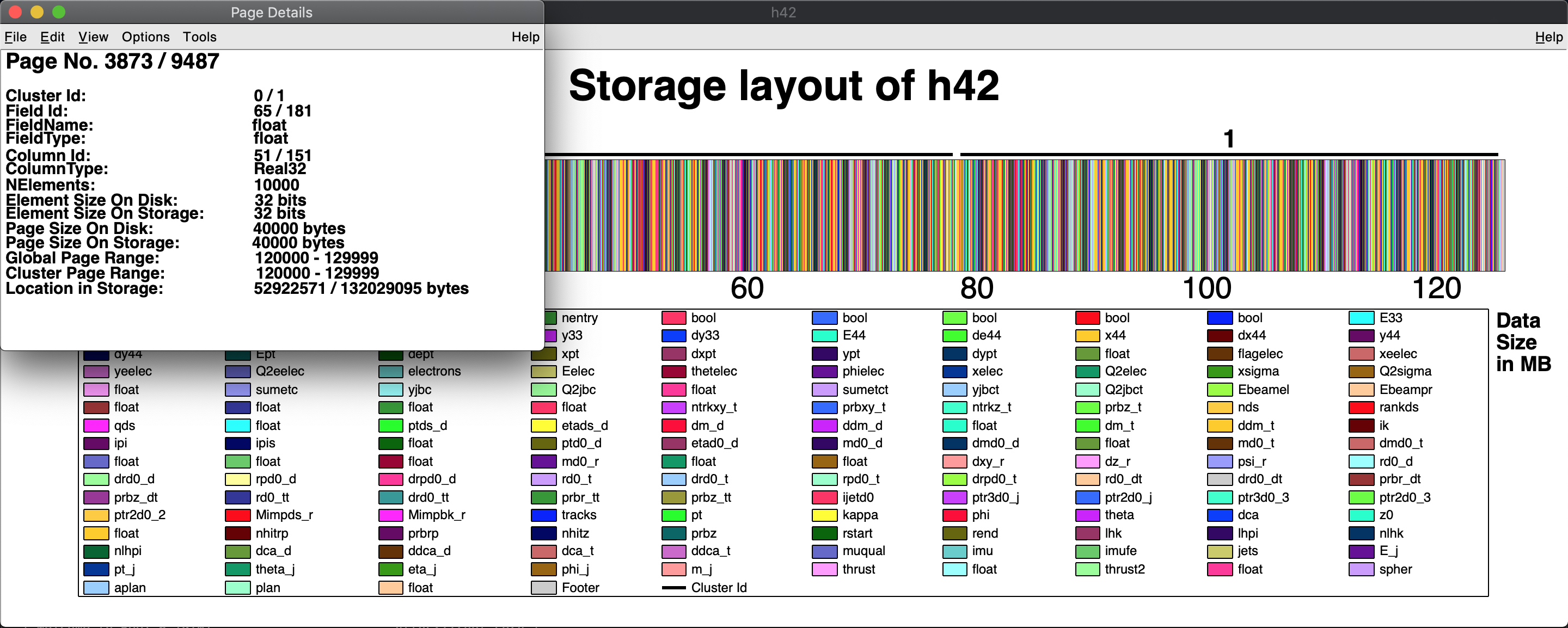
Task: Click the 'Page No. 3873 / 9487' heading
Action: [113, 61]
